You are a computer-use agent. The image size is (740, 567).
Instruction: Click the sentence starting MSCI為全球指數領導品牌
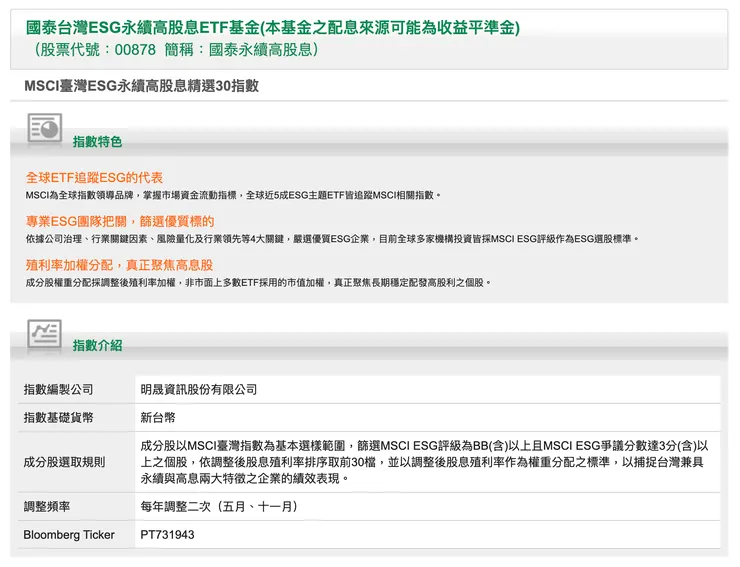click(x=233, y=195)
